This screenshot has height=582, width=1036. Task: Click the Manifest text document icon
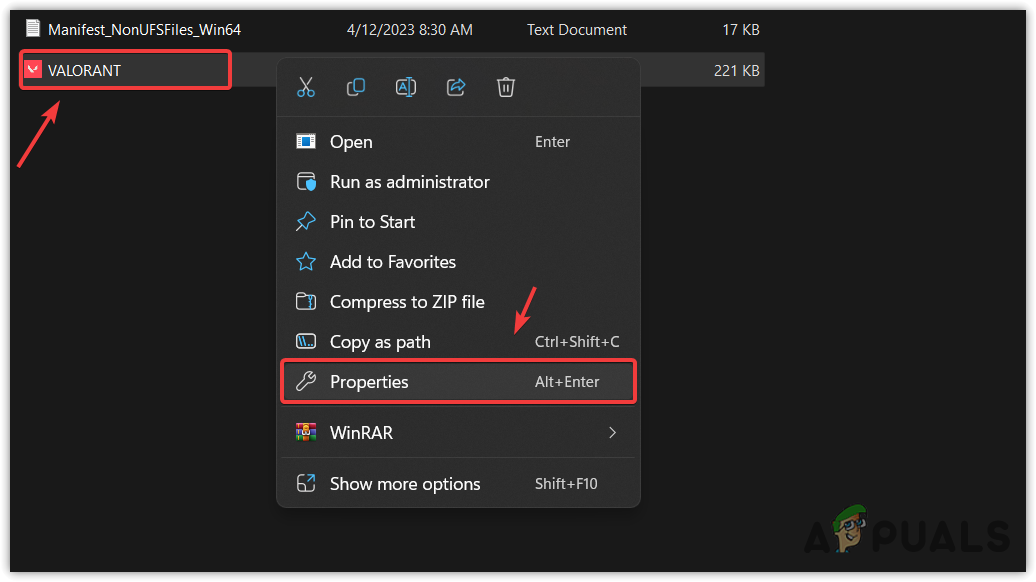point(33,28)
